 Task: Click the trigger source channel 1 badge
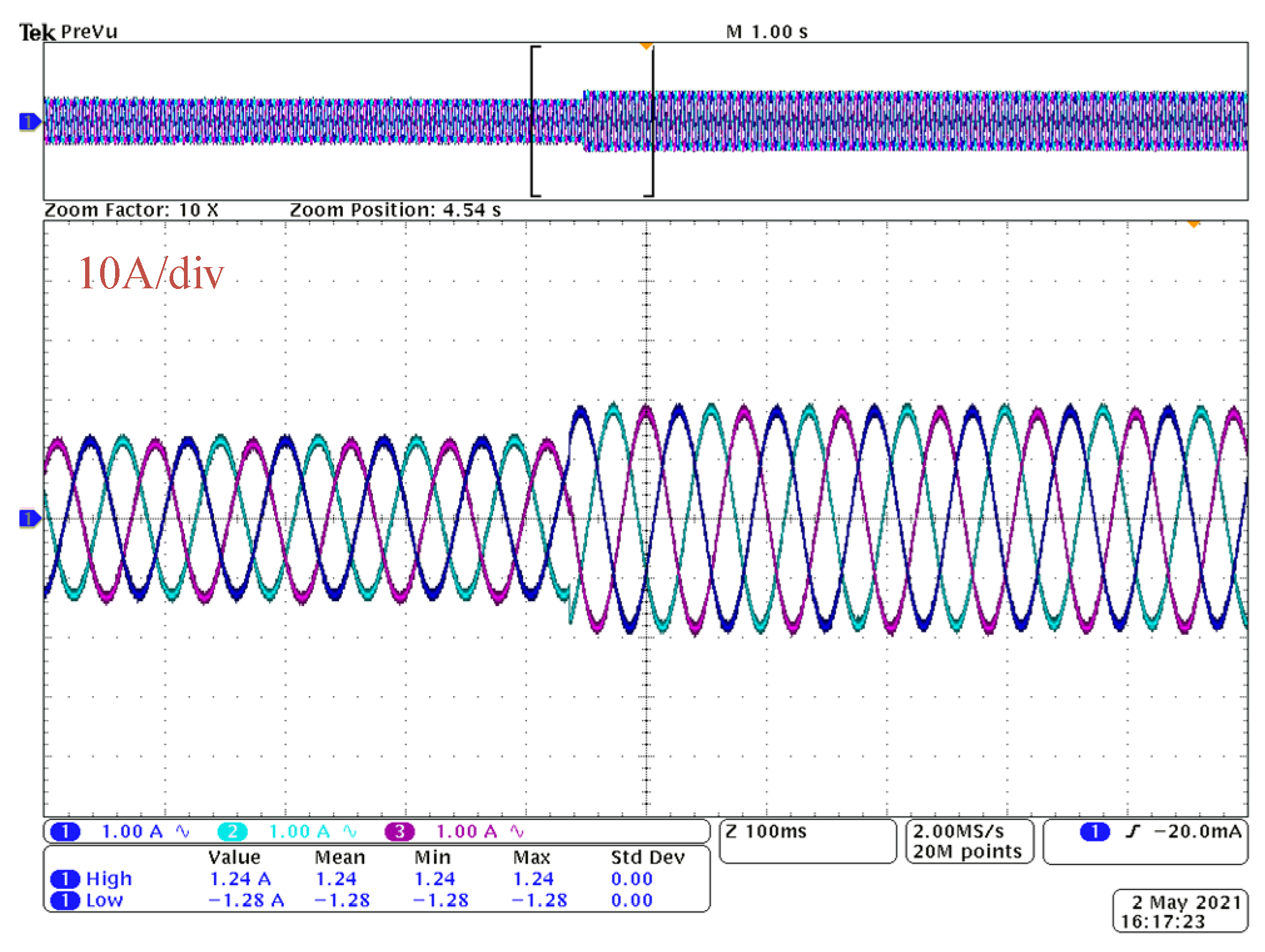(x=1095, y=832)
